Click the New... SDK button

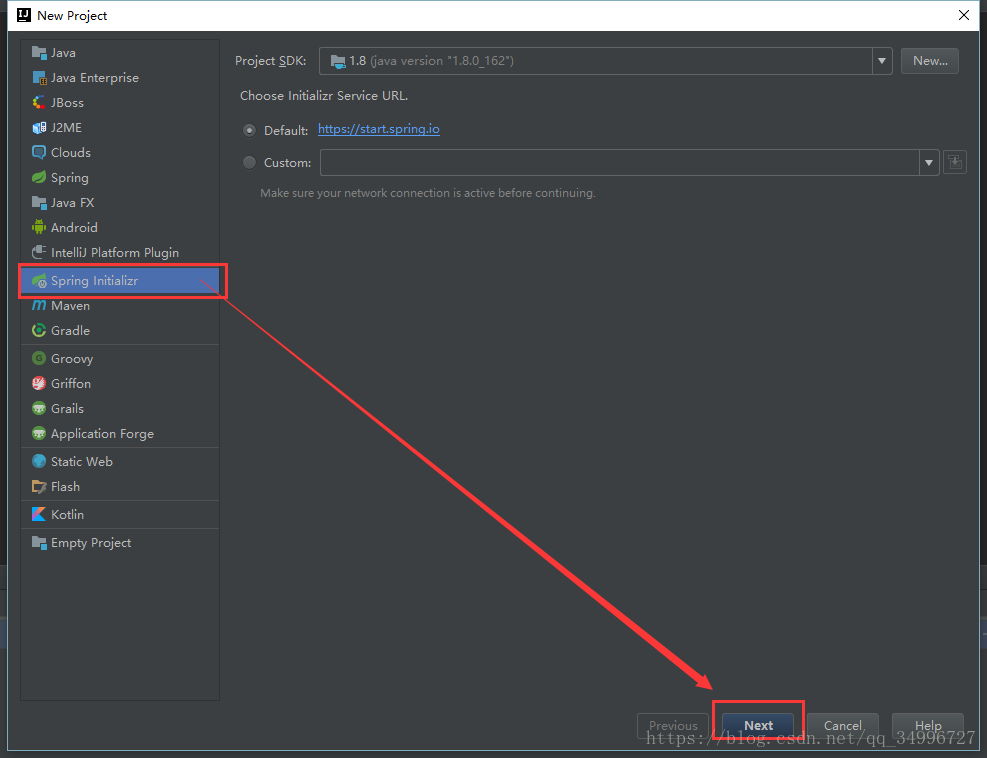tap(930, 61)
